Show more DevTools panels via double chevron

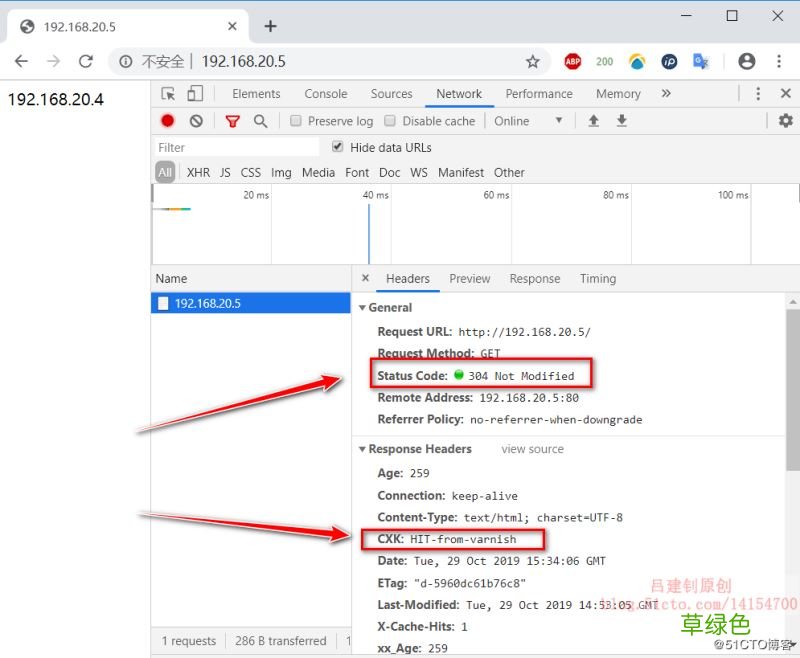coord(666,93)
